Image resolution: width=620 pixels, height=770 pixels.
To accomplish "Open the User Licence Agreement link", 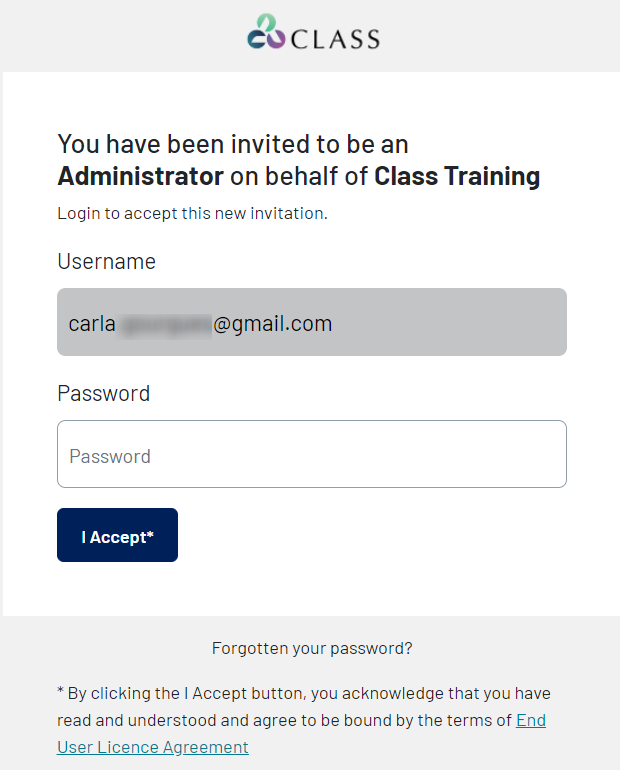I will [x=153, y=747].
